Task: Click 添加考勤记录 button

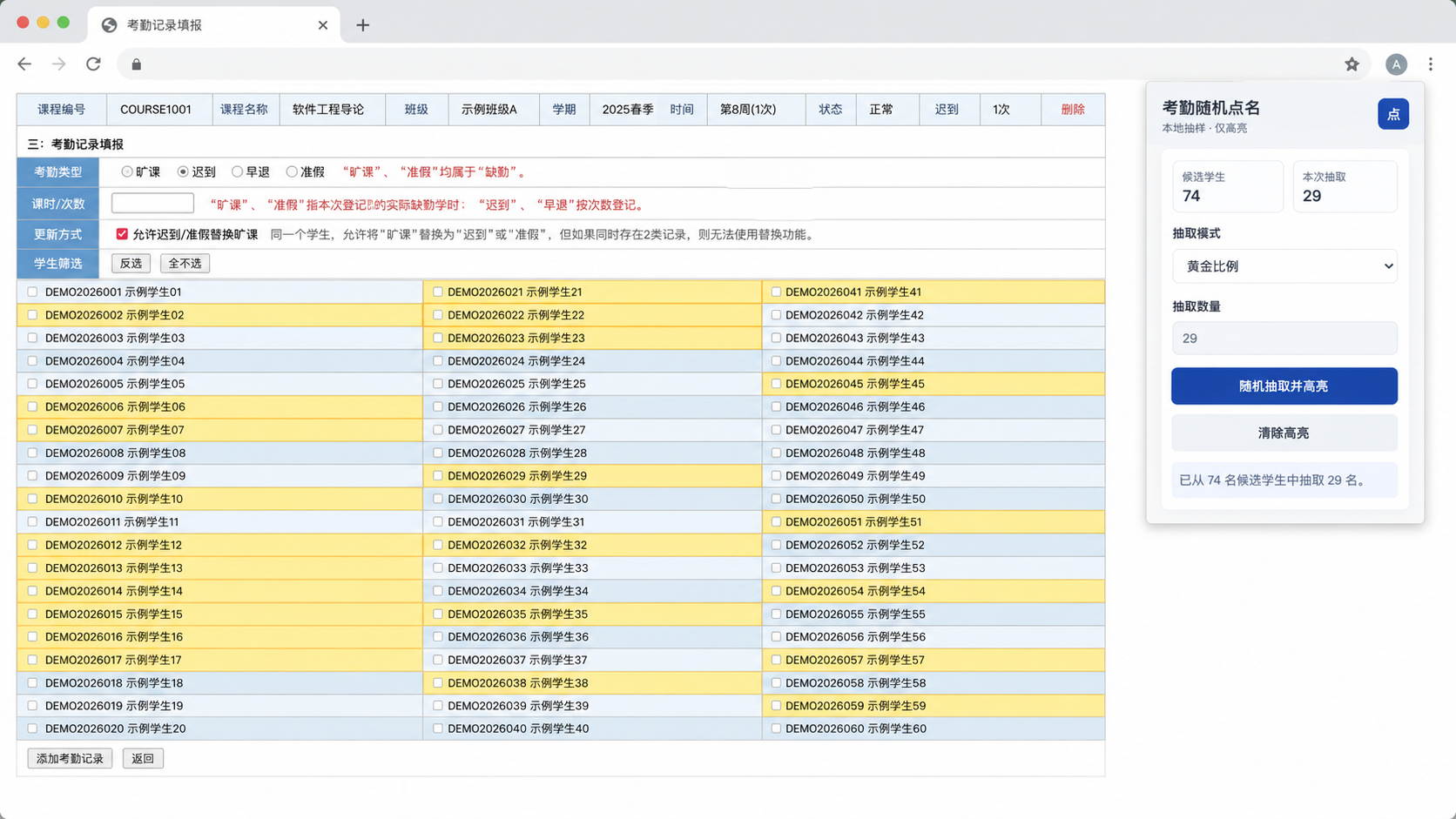Action: [x=70, y=759]
